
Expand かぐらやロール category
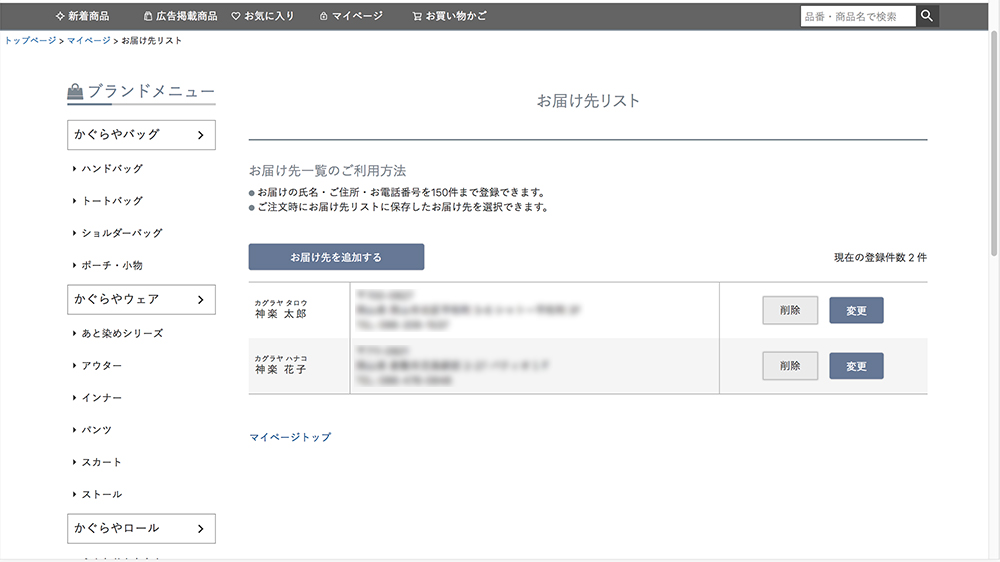click(x=141, y=528)
